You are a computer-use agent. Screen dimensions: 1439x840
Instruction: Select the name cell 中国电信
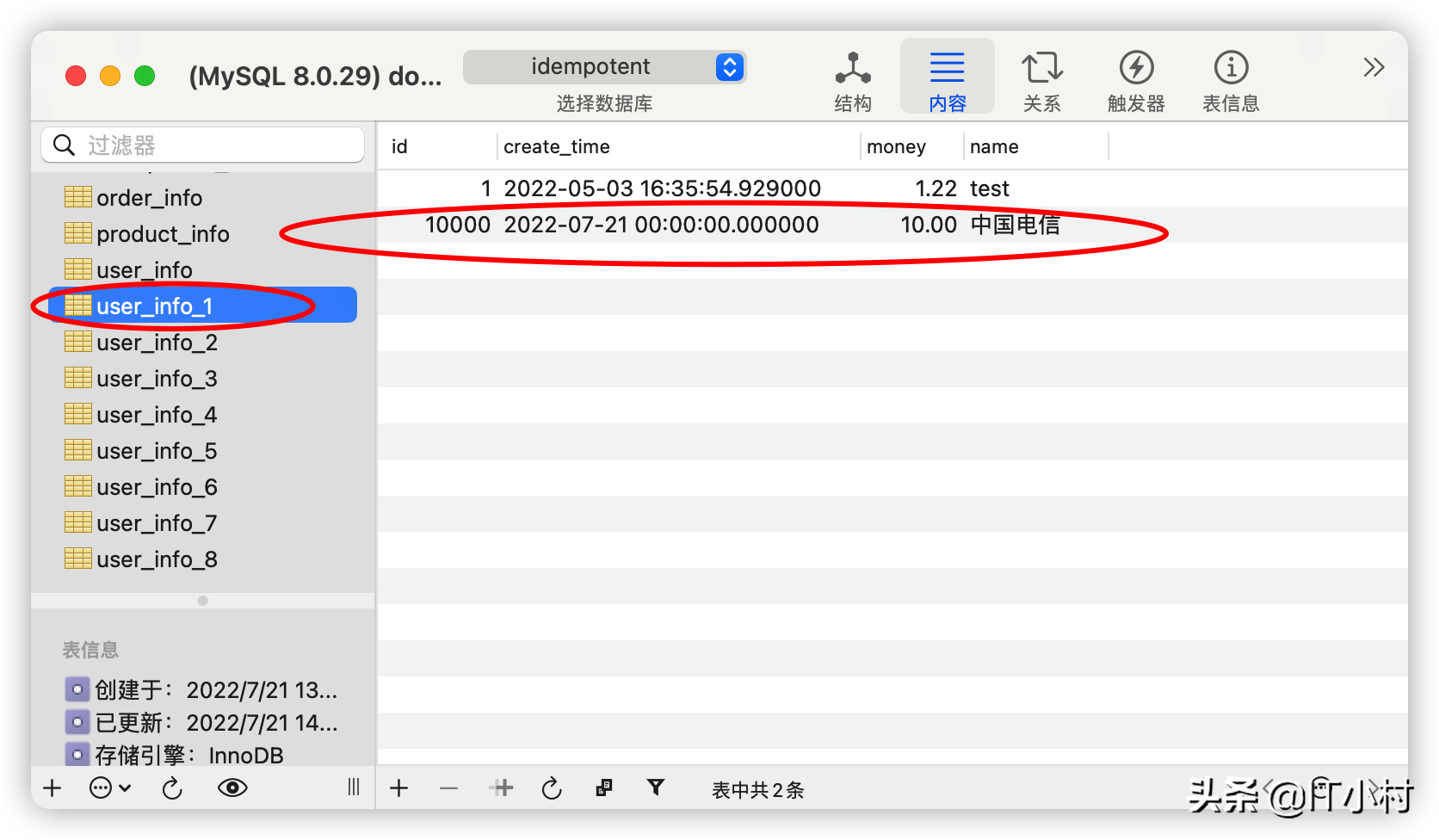click(x=1016, y=225)
